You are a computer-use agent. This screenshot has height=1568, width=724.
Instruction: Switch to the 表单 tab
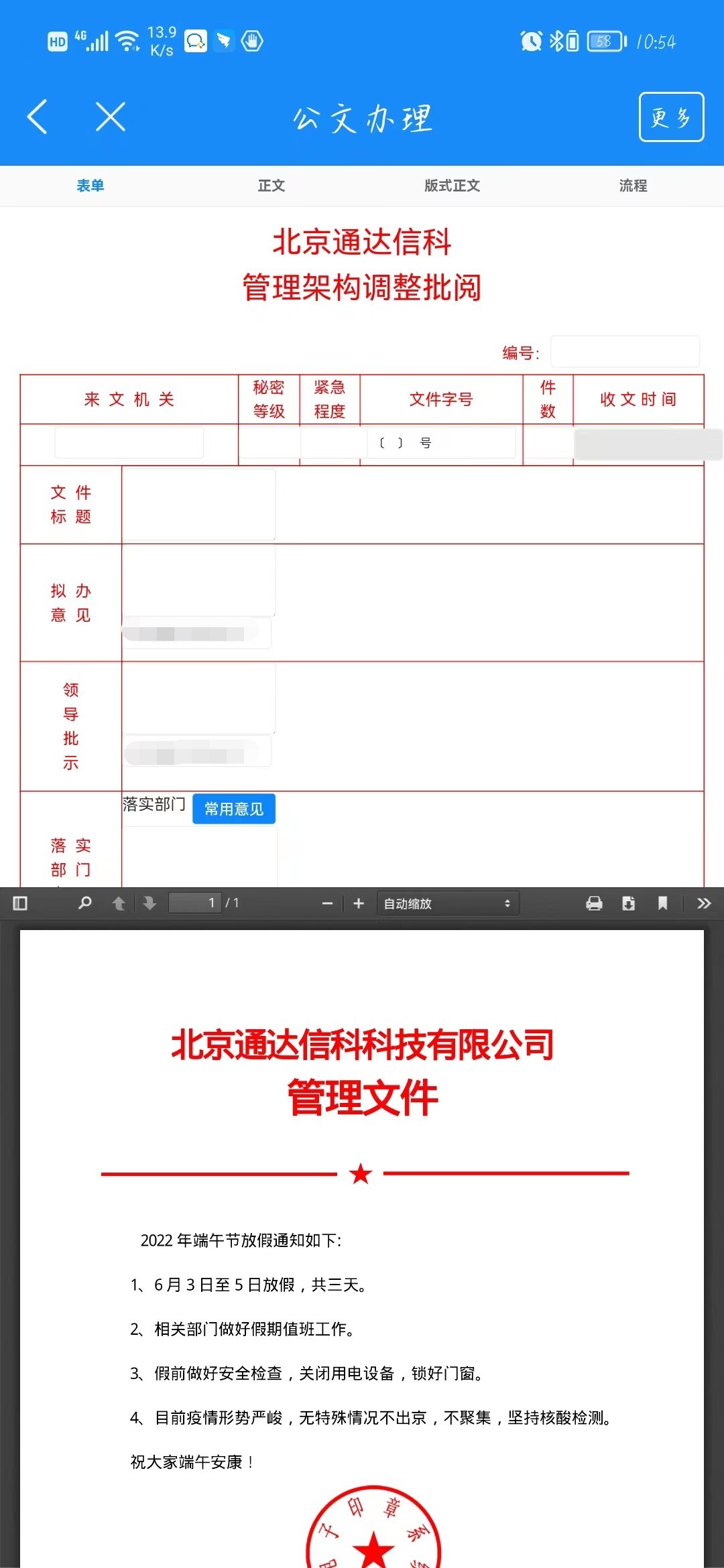90,186
